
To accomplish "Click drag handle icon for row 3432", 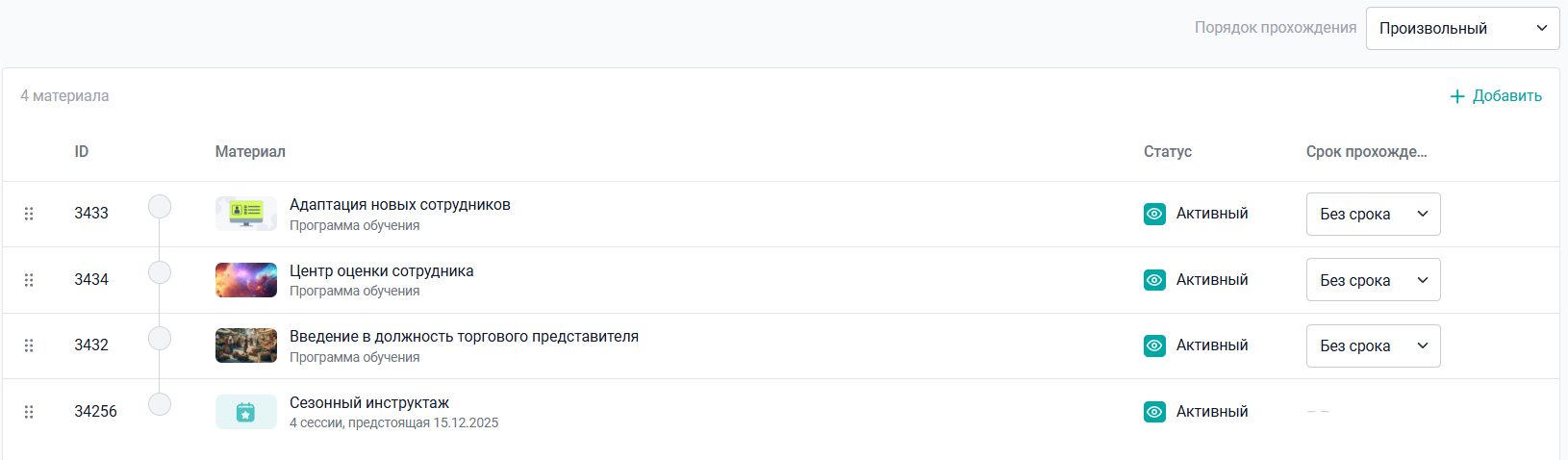I will 29,345.
